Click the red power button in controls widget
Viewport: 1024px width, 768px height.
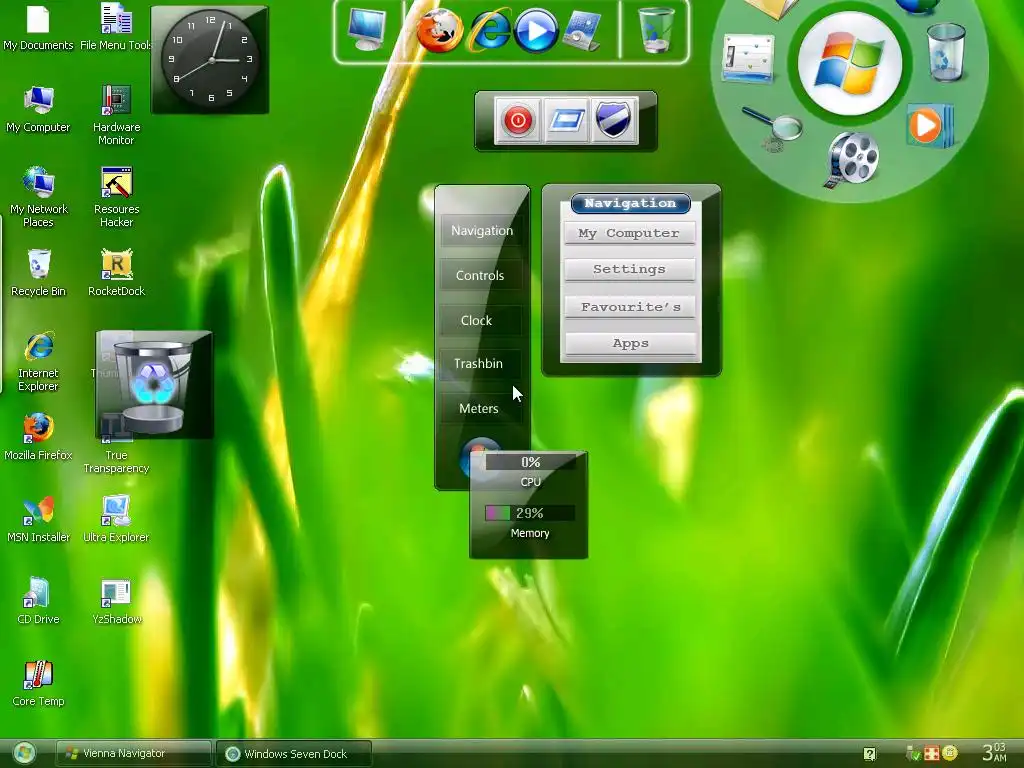coord(517,120)
